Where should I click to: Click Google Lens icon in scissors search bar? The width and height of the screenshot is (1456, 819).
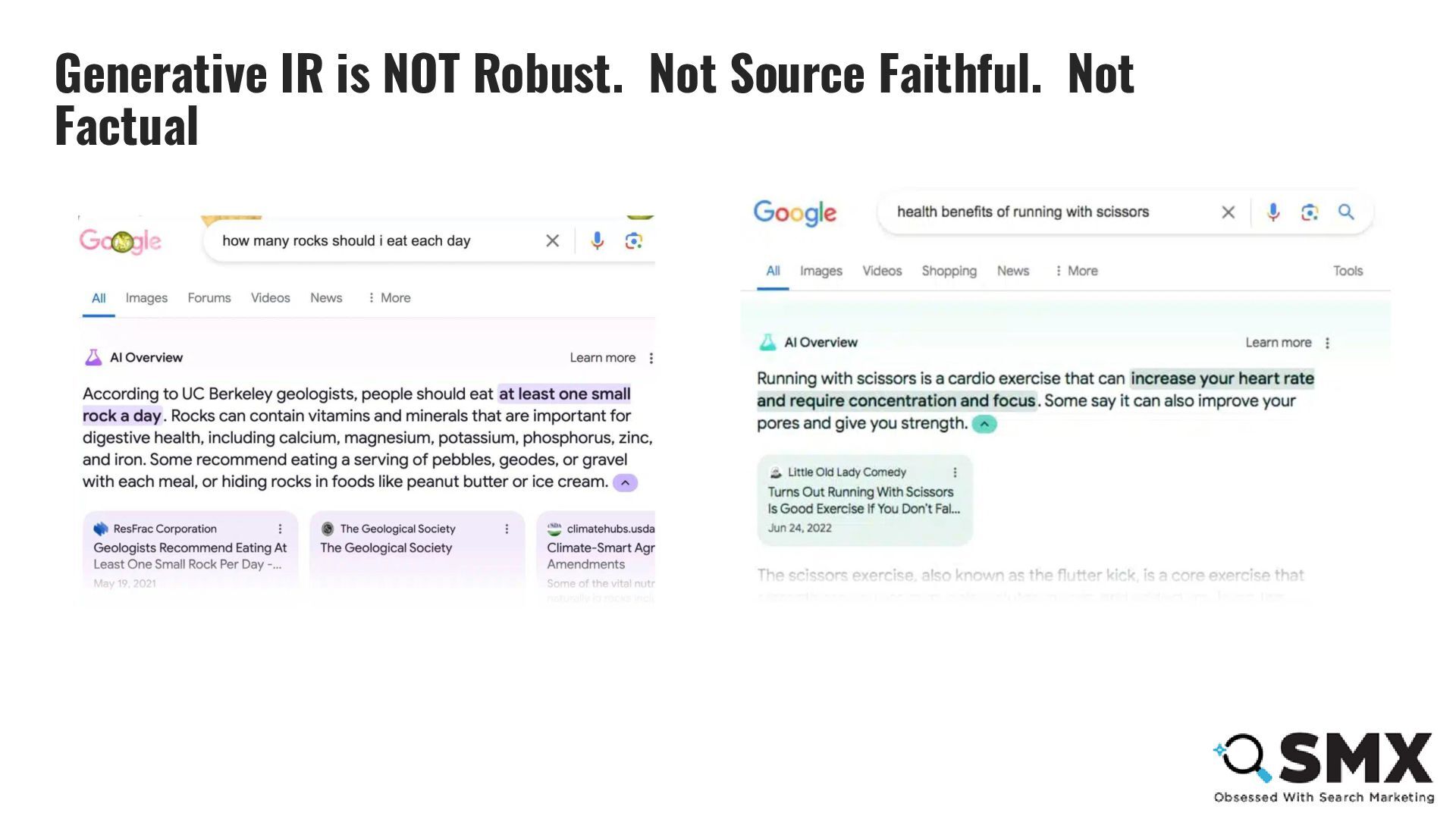click(x=1310, y=212)
